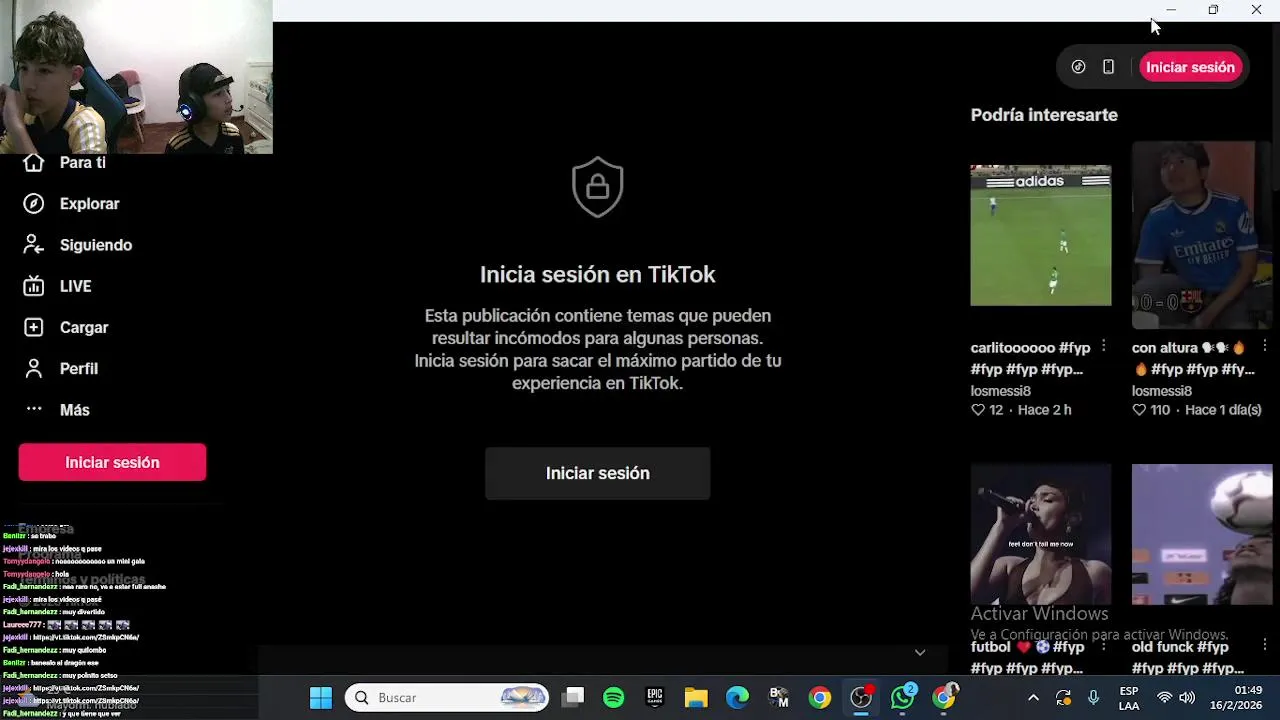Click the phone app icon in top bar

[1108, 67]
